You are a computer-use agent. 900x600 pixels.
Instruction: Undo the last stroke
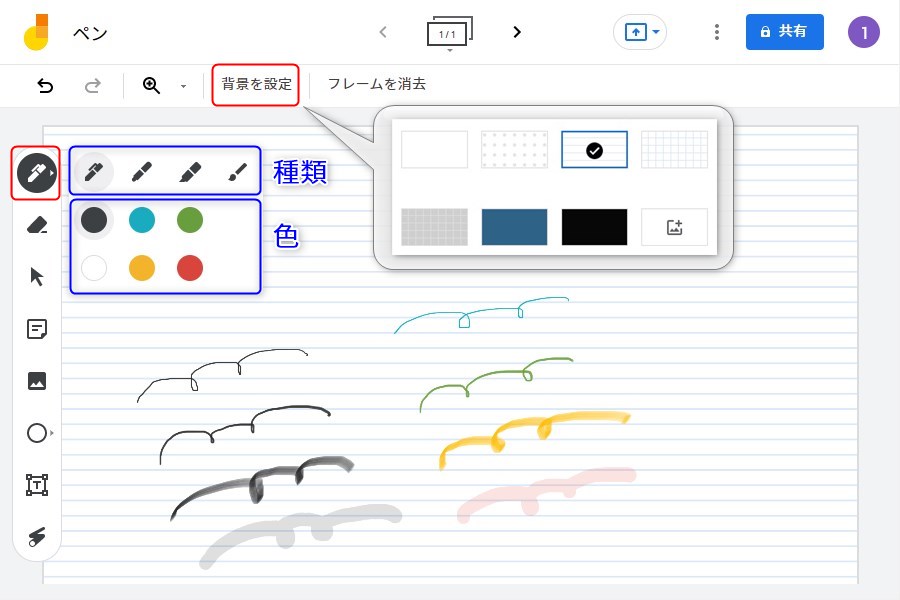(x=45, y=86)
